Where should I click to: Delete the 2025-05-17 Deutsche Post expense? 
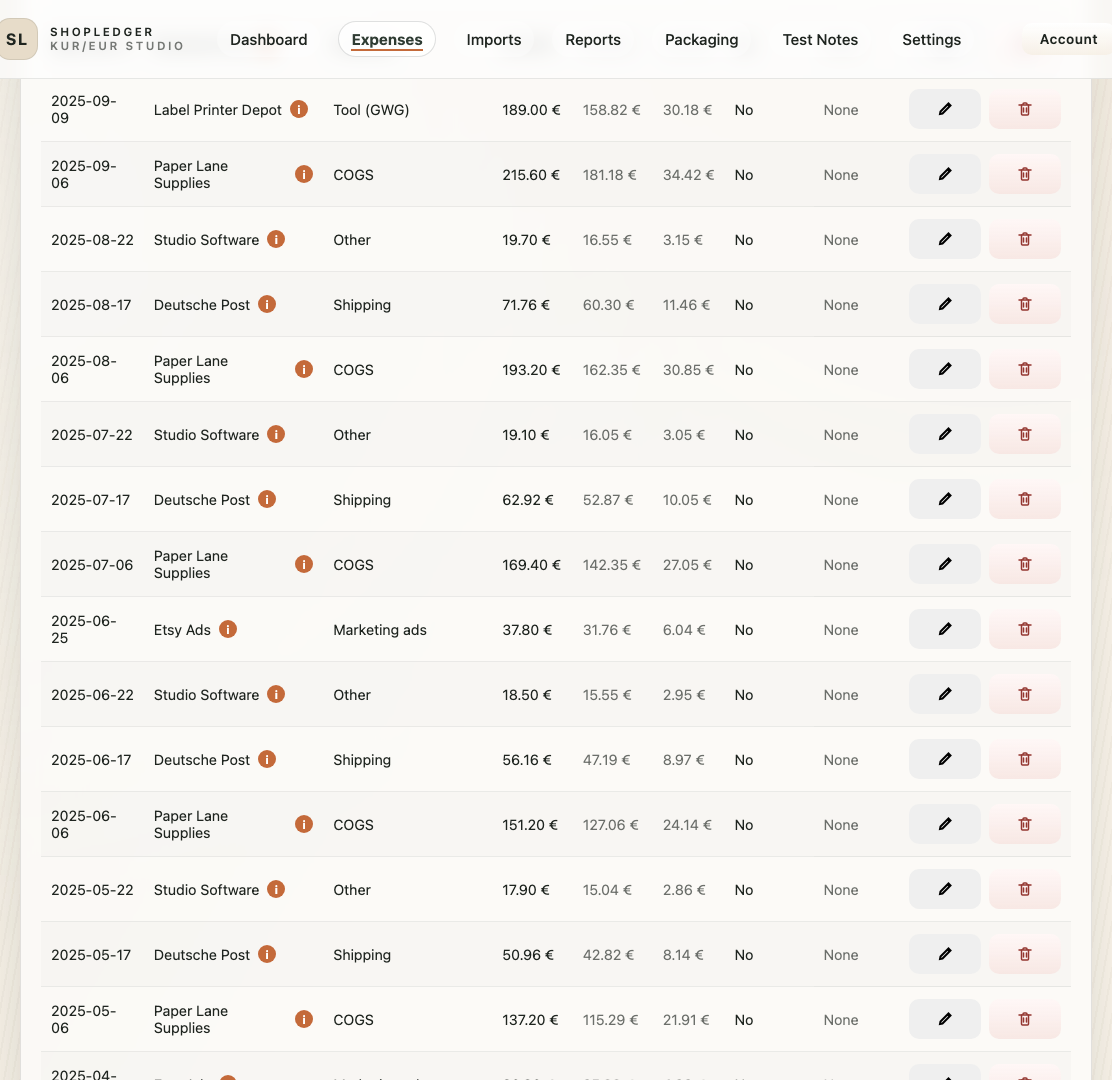pos(1024,954)
